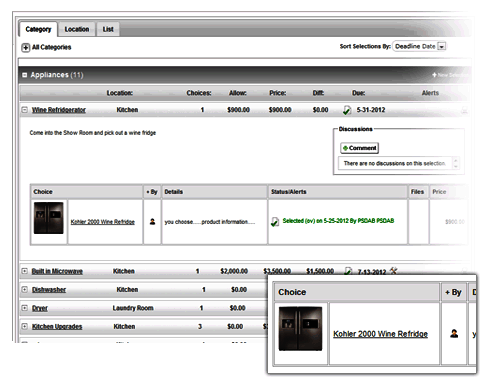This screenshot has width=487, height=383.
Task: Open the List tab
Action: pos(108,29)
